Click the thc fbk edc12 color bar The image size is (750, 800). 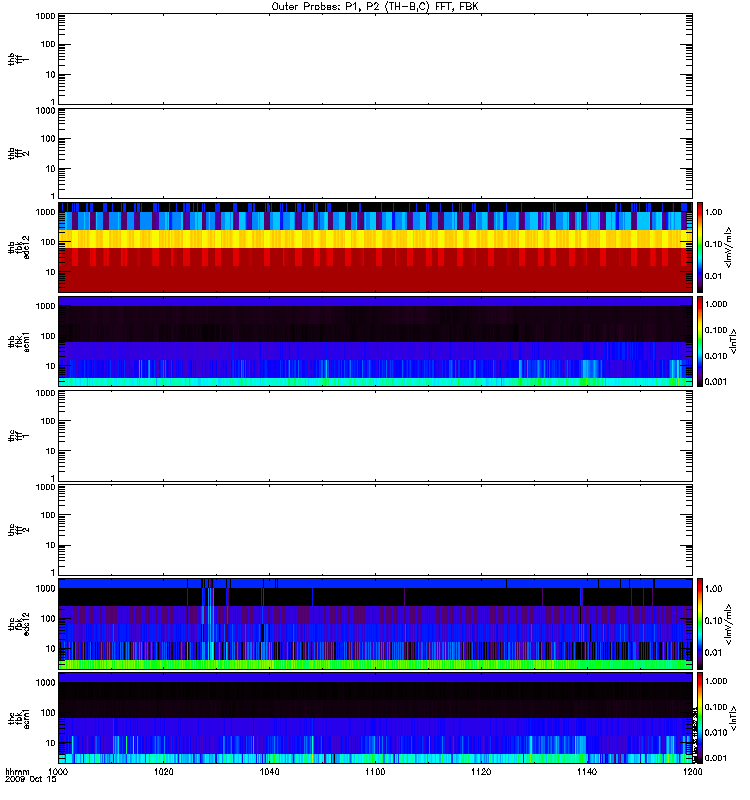pyautogui.click(x=700, y=623)
